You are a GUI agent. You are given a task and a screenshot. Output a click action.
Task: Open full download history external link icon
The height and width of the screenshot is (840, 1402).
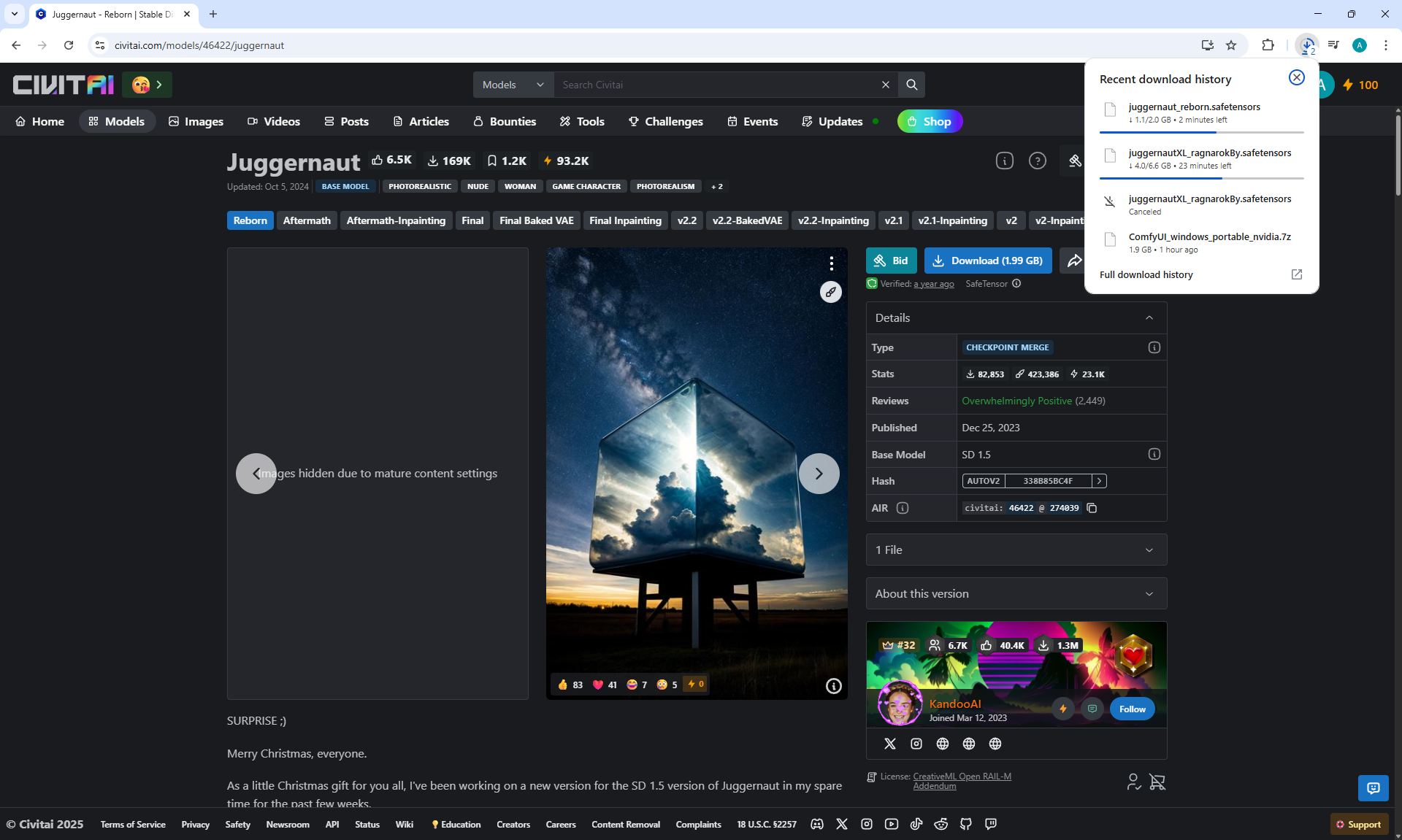pos(1296,274)
